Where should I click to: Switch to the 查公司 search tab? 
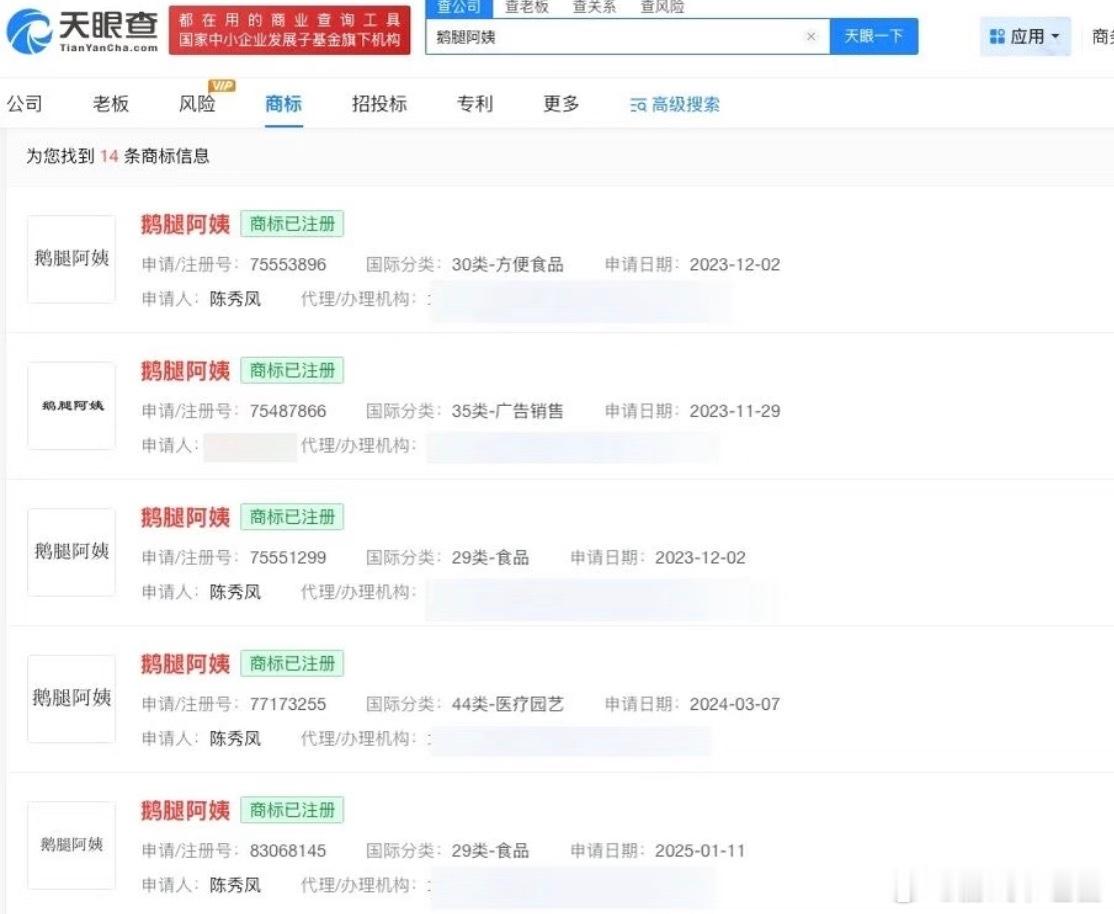tap(459, 7)
